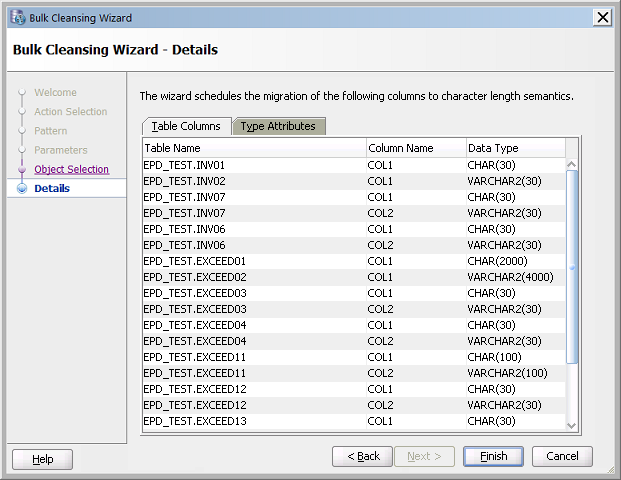Sort by the Column Name header
This screenshot has width=621, height=480.
[x=415, y=148]
